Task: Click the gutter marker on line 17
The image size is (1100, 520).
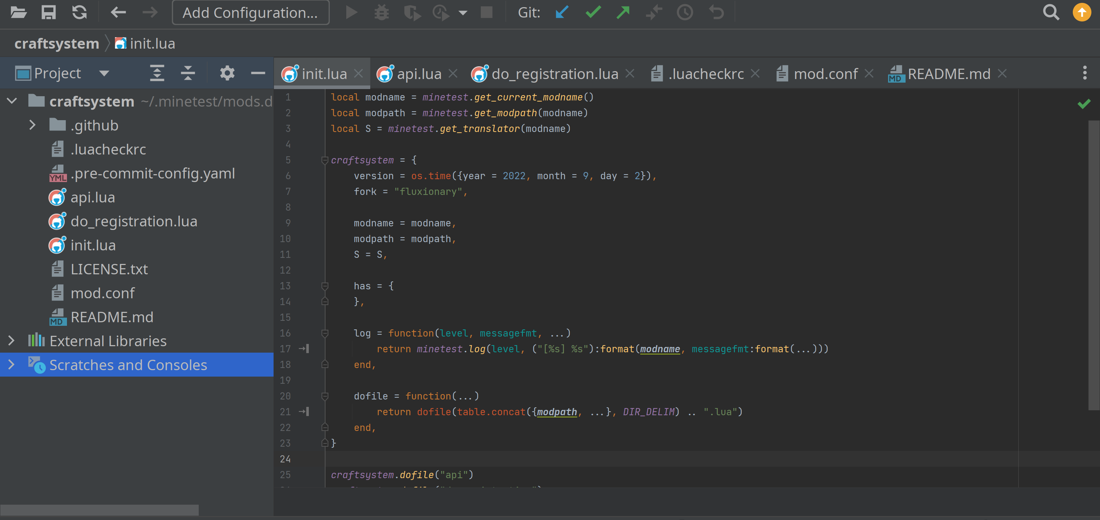Action: pyautogui.click(x=304, y=349)
